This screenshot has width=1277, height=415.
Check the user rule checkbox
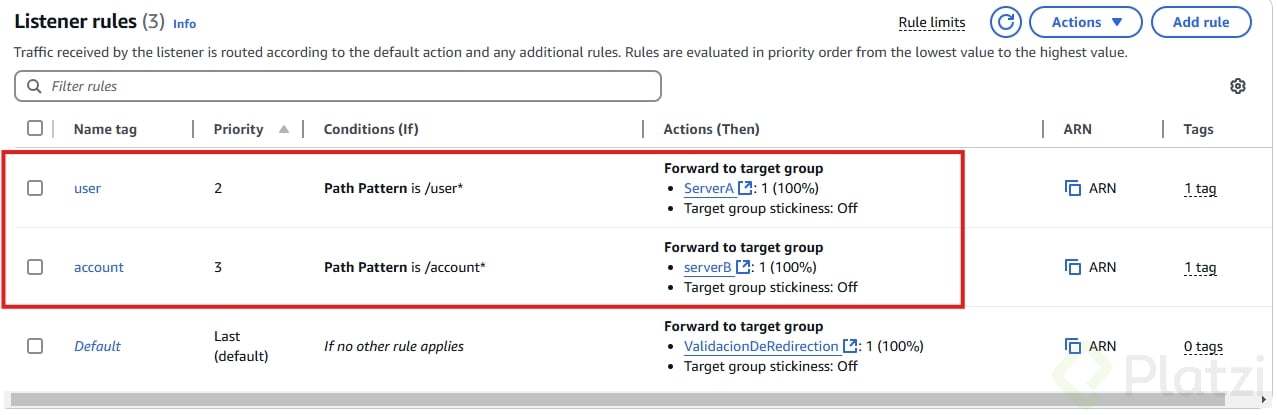click(x=35, y=188)
